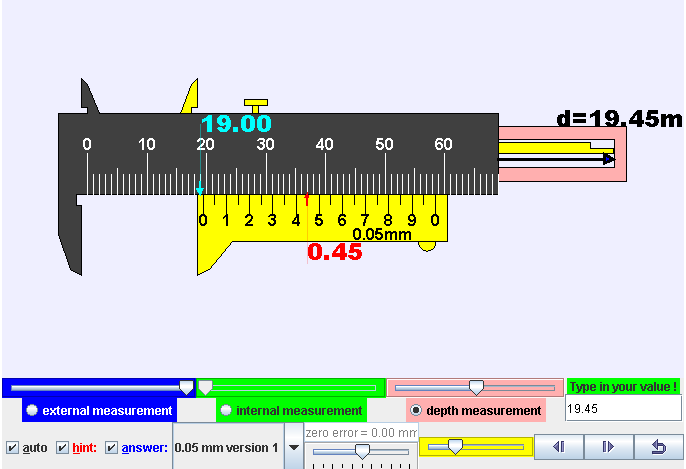
Task: Click the zero error = 0.00 mm field
Action: pos(361,433)
